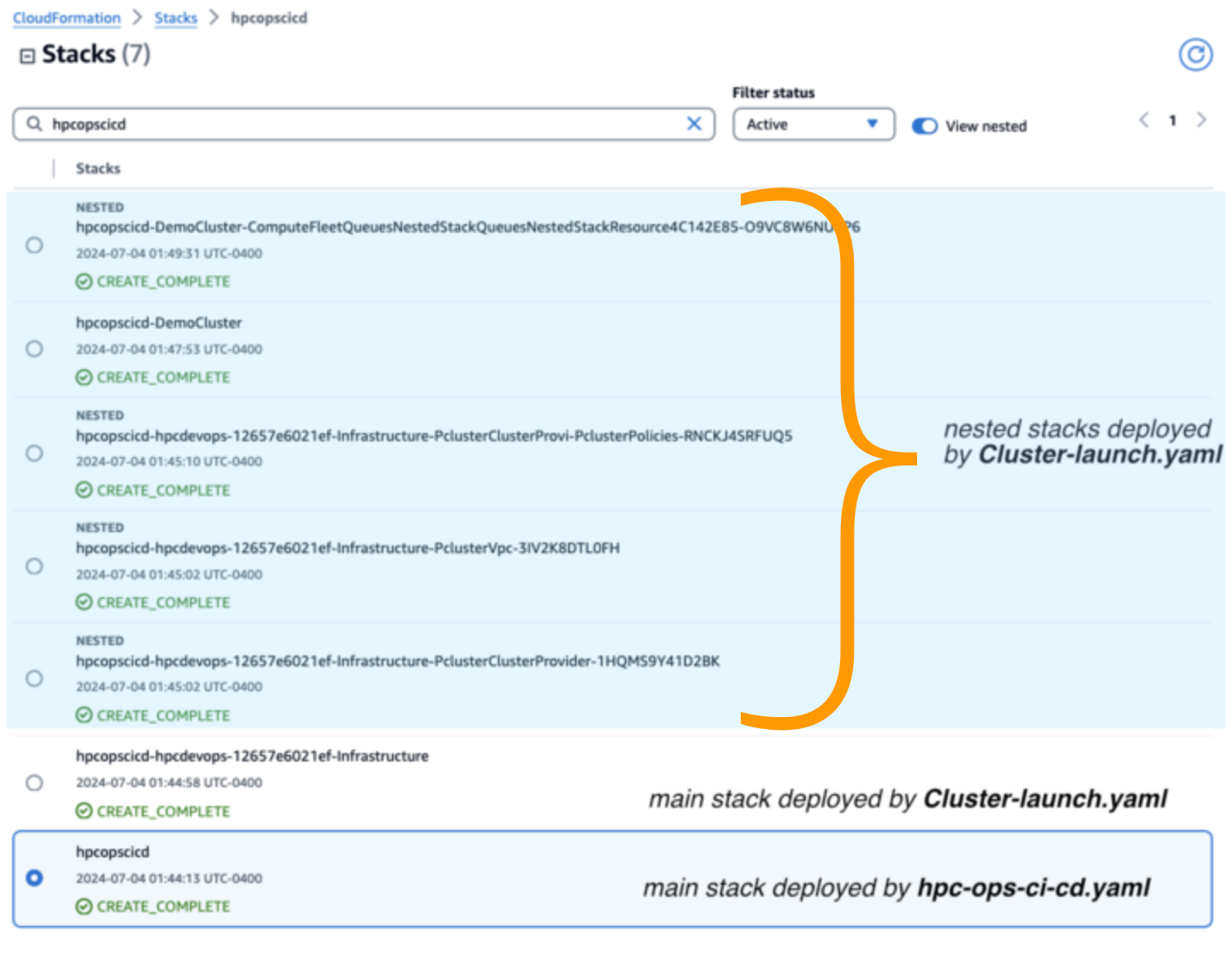Open the Filter status dropdown showing Active
The image size is (1232, 972).
(812, 124)
